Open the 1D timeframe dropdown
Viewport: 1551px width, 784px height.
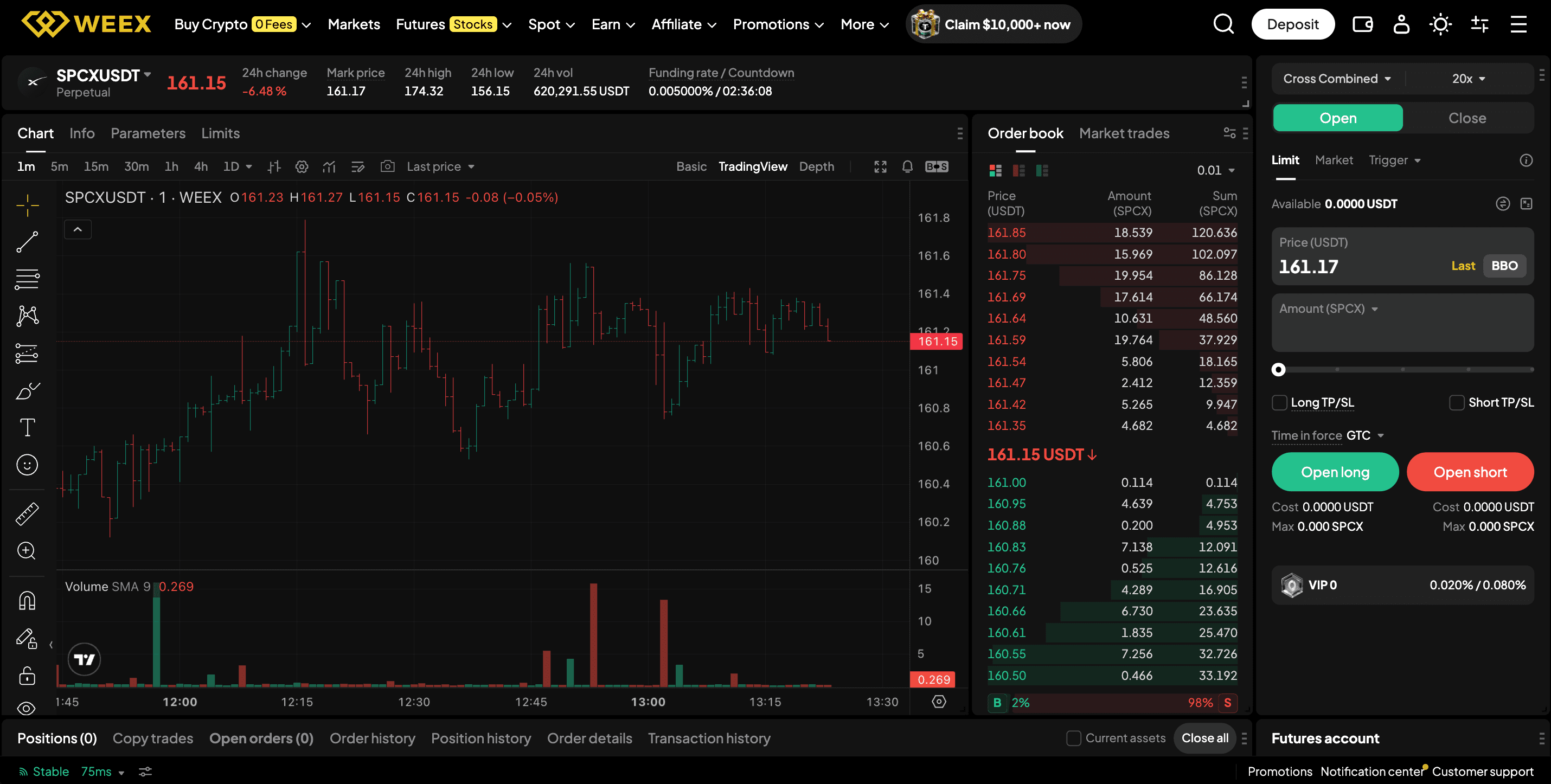coord(237,167)
